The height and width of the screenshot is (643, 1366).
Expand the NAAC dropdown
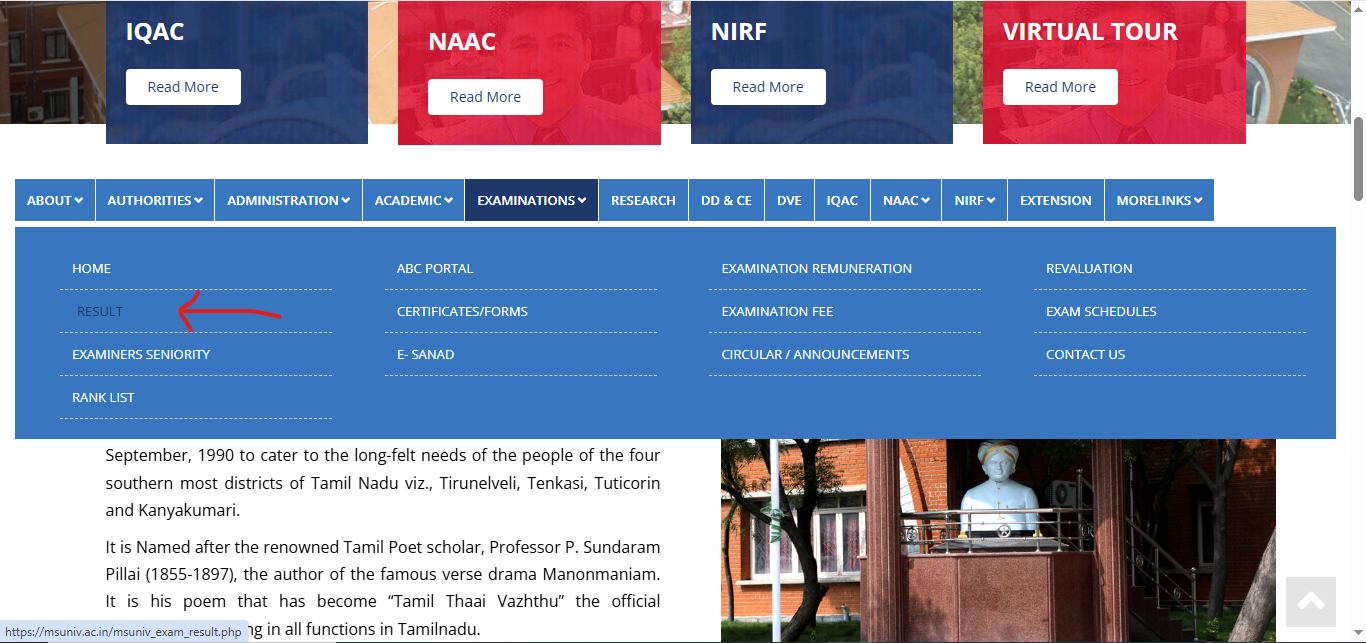coord(905,200)
